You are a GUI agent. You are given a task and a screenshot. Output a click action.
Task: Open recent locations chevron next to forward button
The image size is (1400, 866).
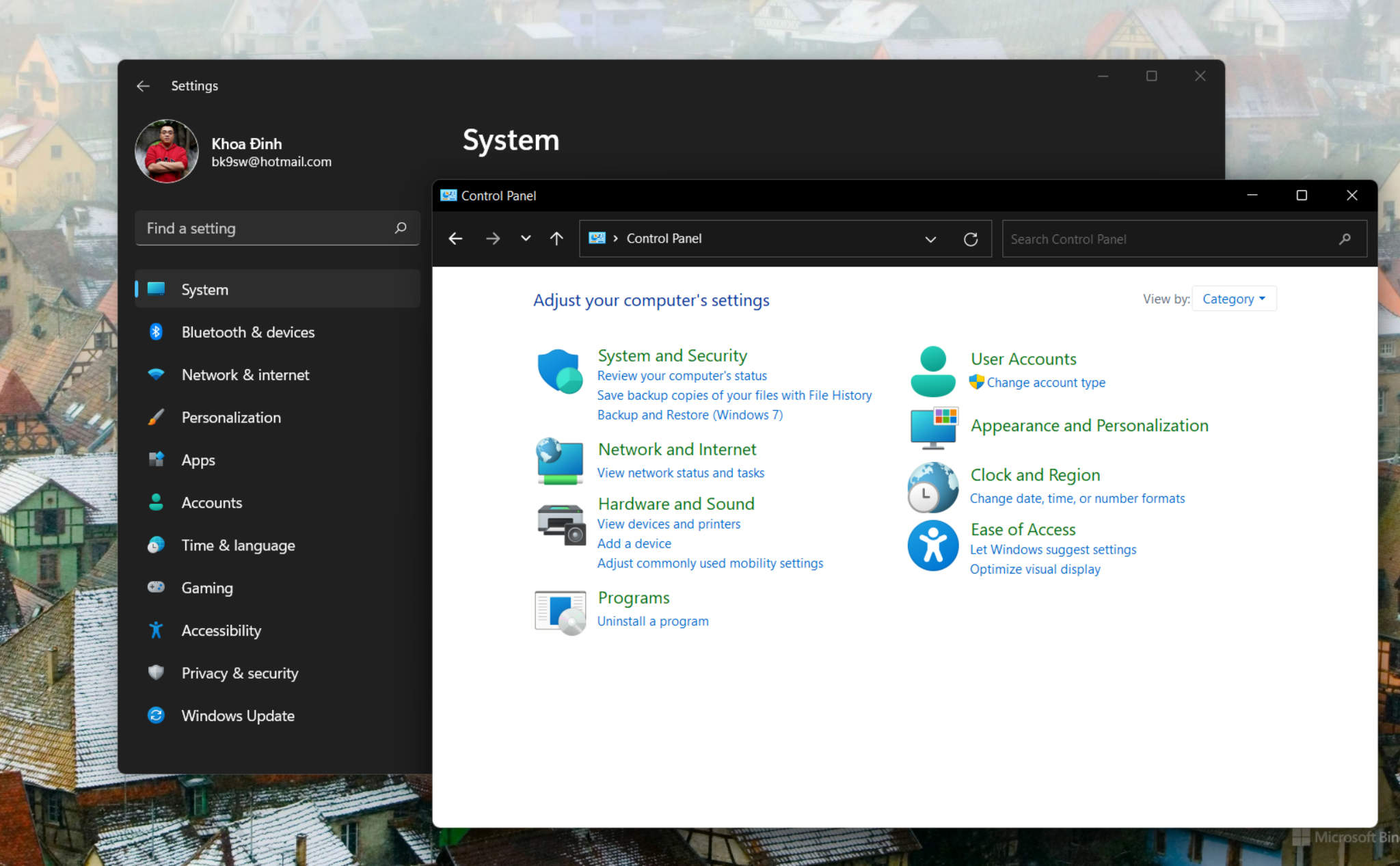[525, 239]
